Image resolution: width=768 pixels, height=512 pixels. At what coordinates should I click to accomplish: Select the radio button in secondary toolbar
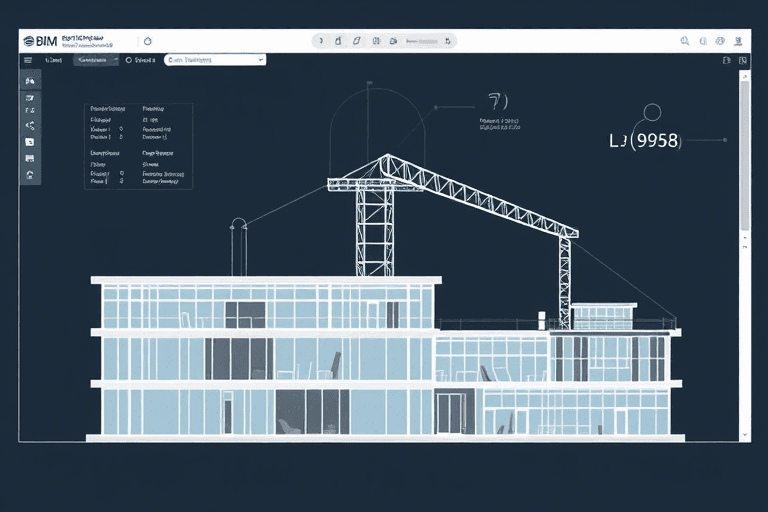tap(129, 60)
